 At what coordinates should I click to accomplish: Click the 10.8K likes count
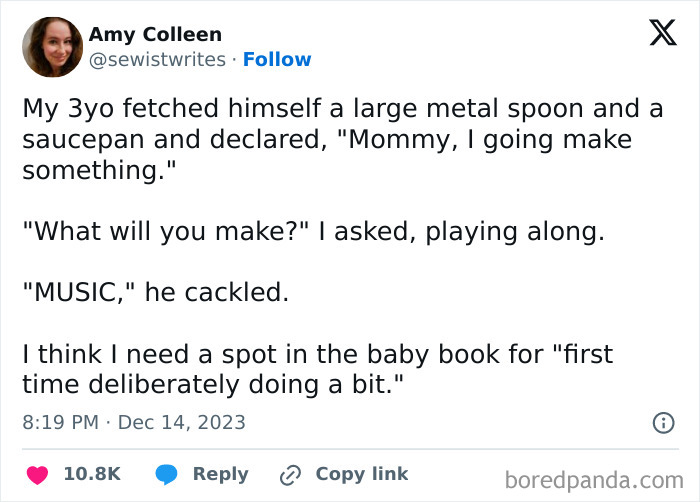pos(92,474)
